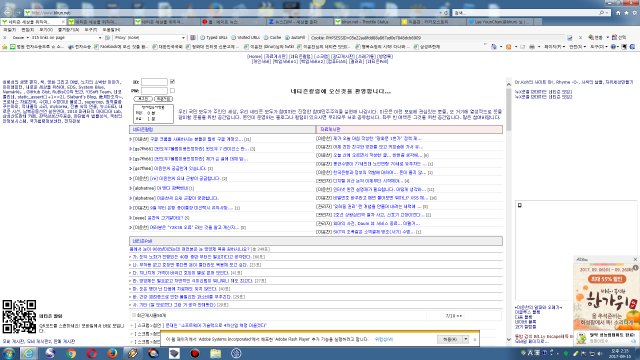Screen dimensions: 640x360
Task: Close the first browser tab
Action: (63, 22)
